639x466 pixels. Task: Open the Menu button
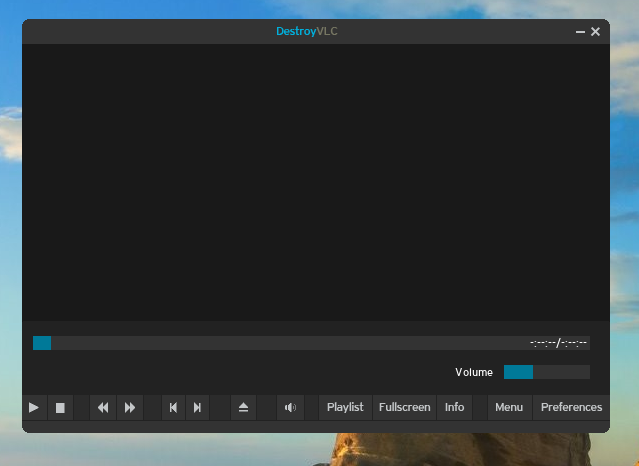tap(509, 407)
